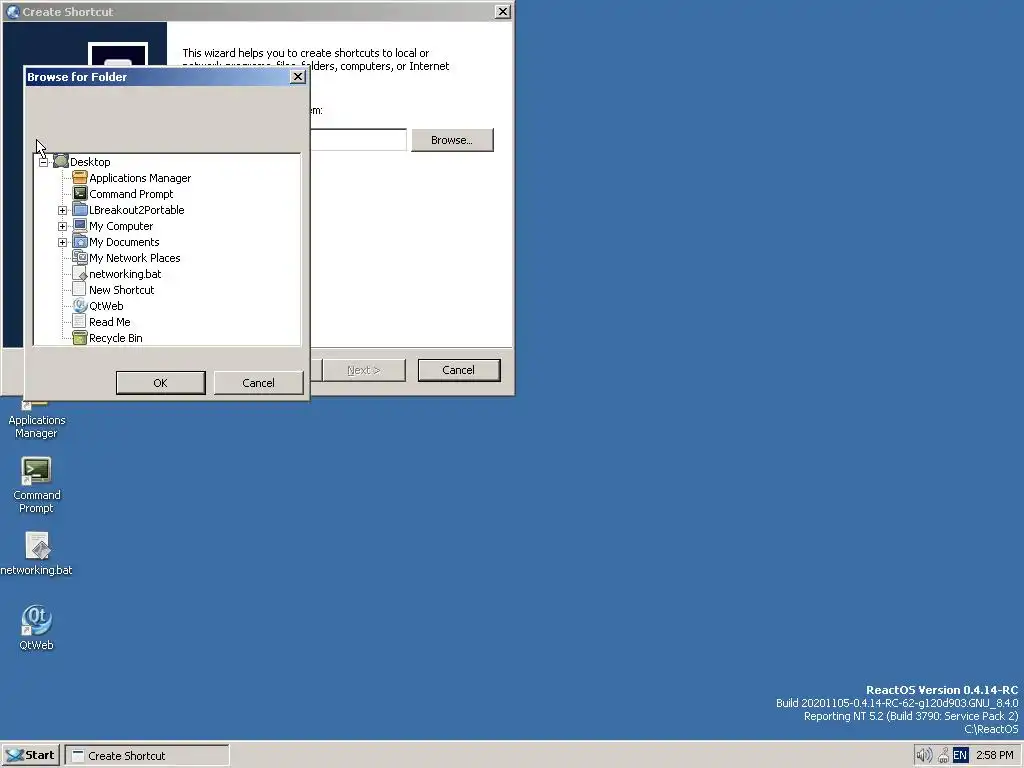Select Command Prompt label in the tree

[131, 194]
